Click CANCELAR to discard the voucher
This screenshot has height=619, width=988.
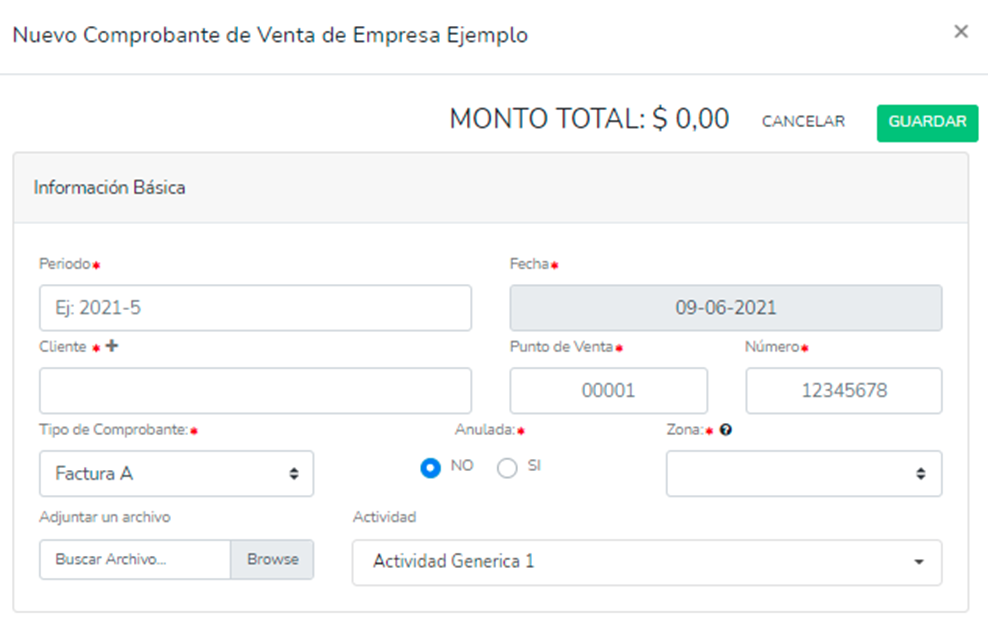click(x=803, y=122)
